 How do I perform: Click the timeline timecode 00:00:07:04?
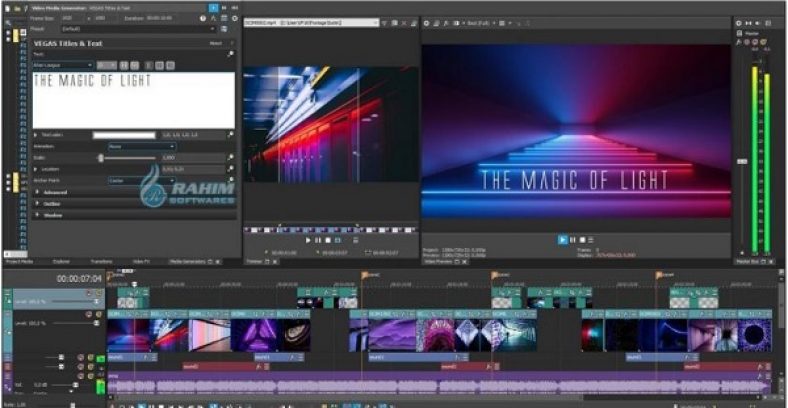pyautogui.click(x=79, y=278)
